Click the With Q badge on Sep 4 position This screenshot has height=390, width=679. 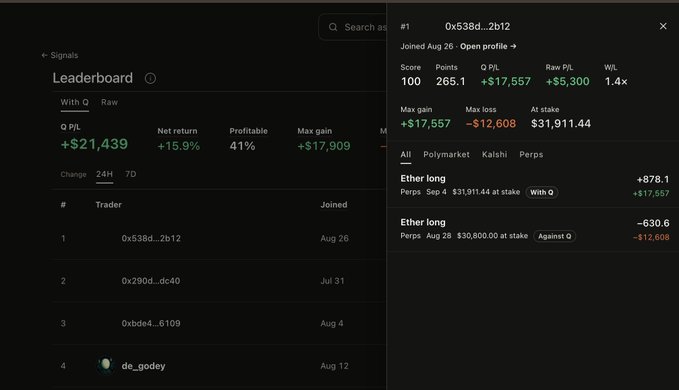[542, 193]
